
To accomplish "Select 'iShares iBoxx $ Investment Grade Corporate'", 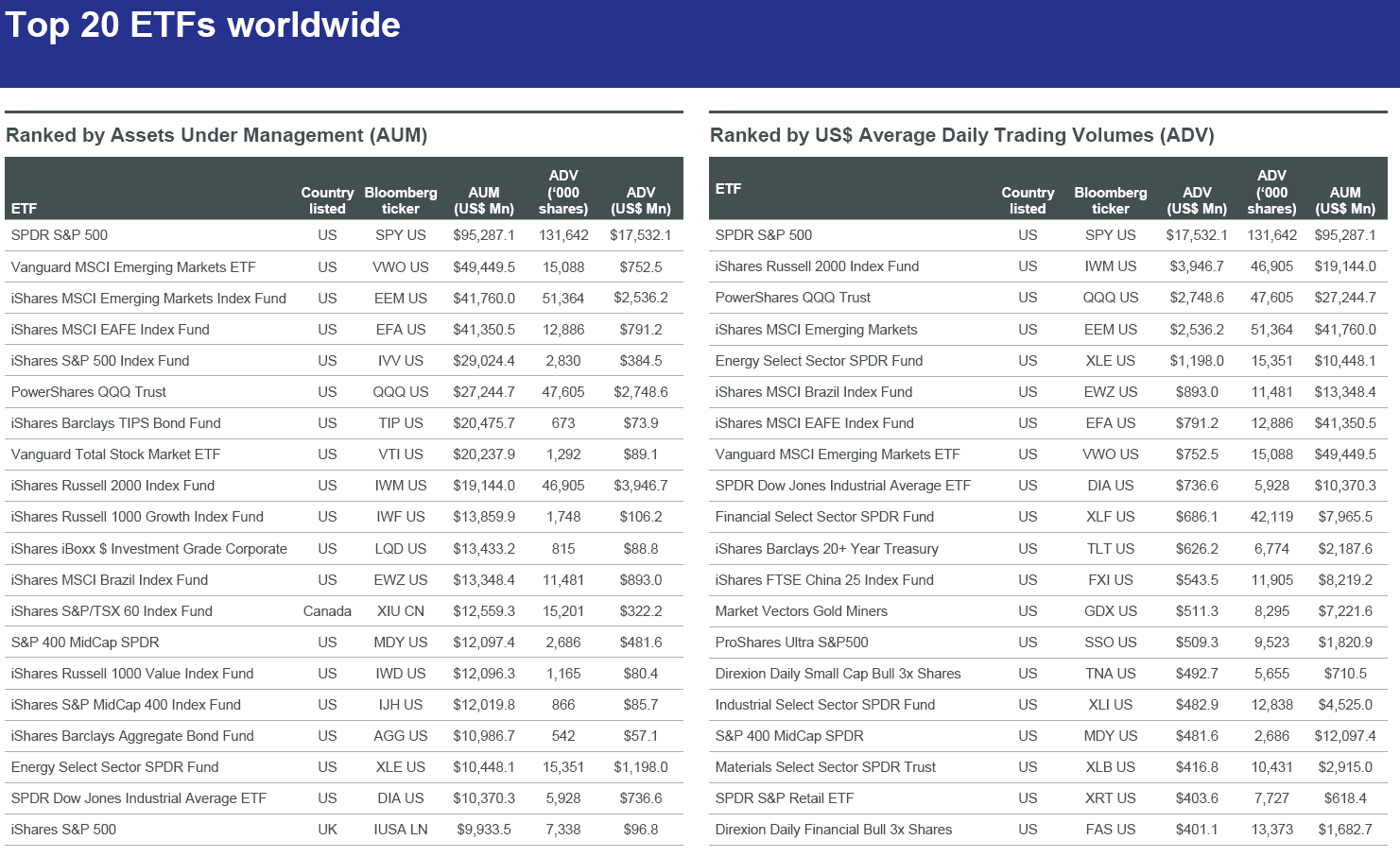I will click(x=148, y=549).
